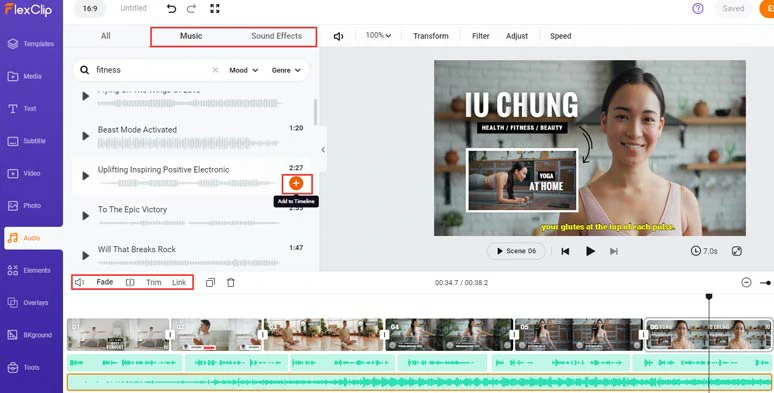Switch to the Sound Effects tab

(x=276, y=36)
